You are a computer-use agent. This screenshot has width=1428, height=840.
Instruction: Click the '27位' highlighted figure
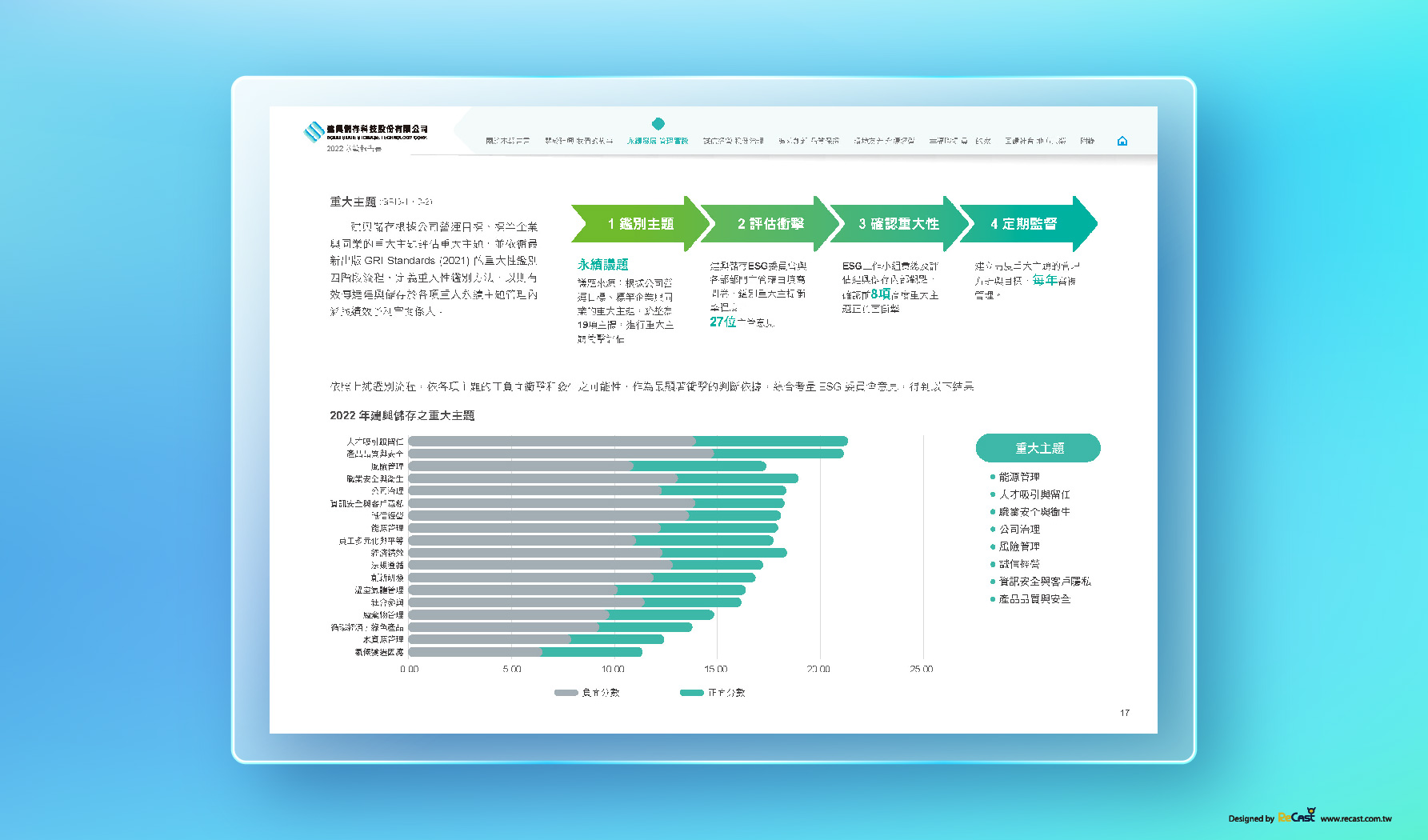tap(722, 322)
